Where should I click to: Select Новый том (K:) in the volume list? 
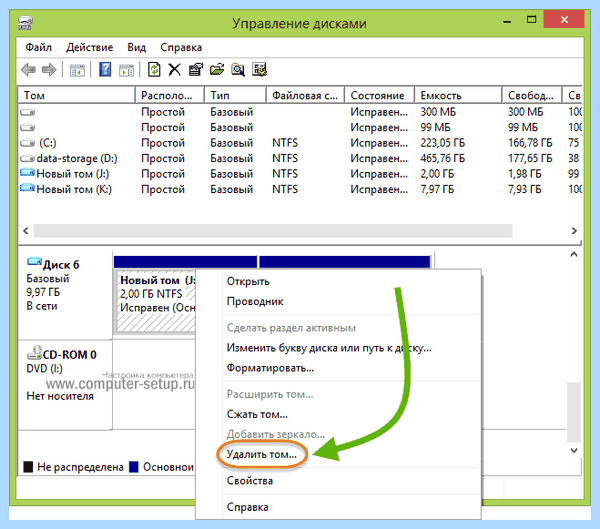pyautogui.click(x=300, y=189)
